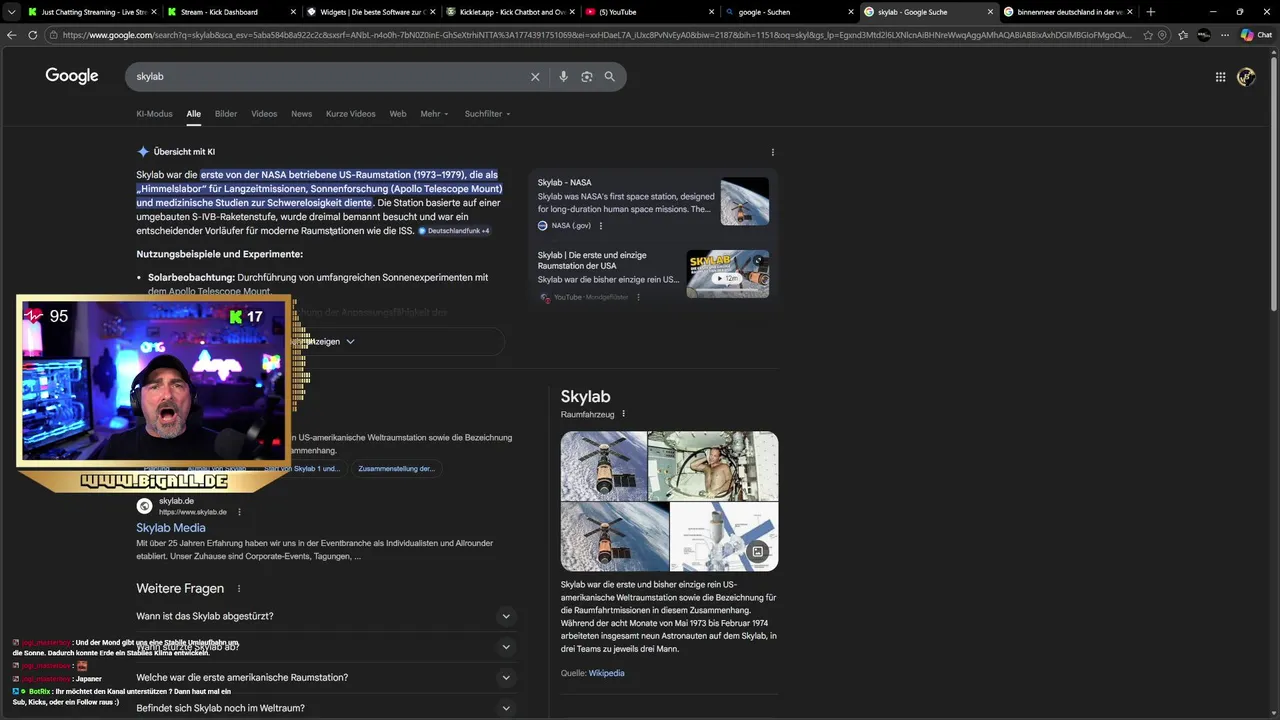This screenshot has width=1280, height=720.
Task: Select the Kurze Videos tab
Action: 350,114
